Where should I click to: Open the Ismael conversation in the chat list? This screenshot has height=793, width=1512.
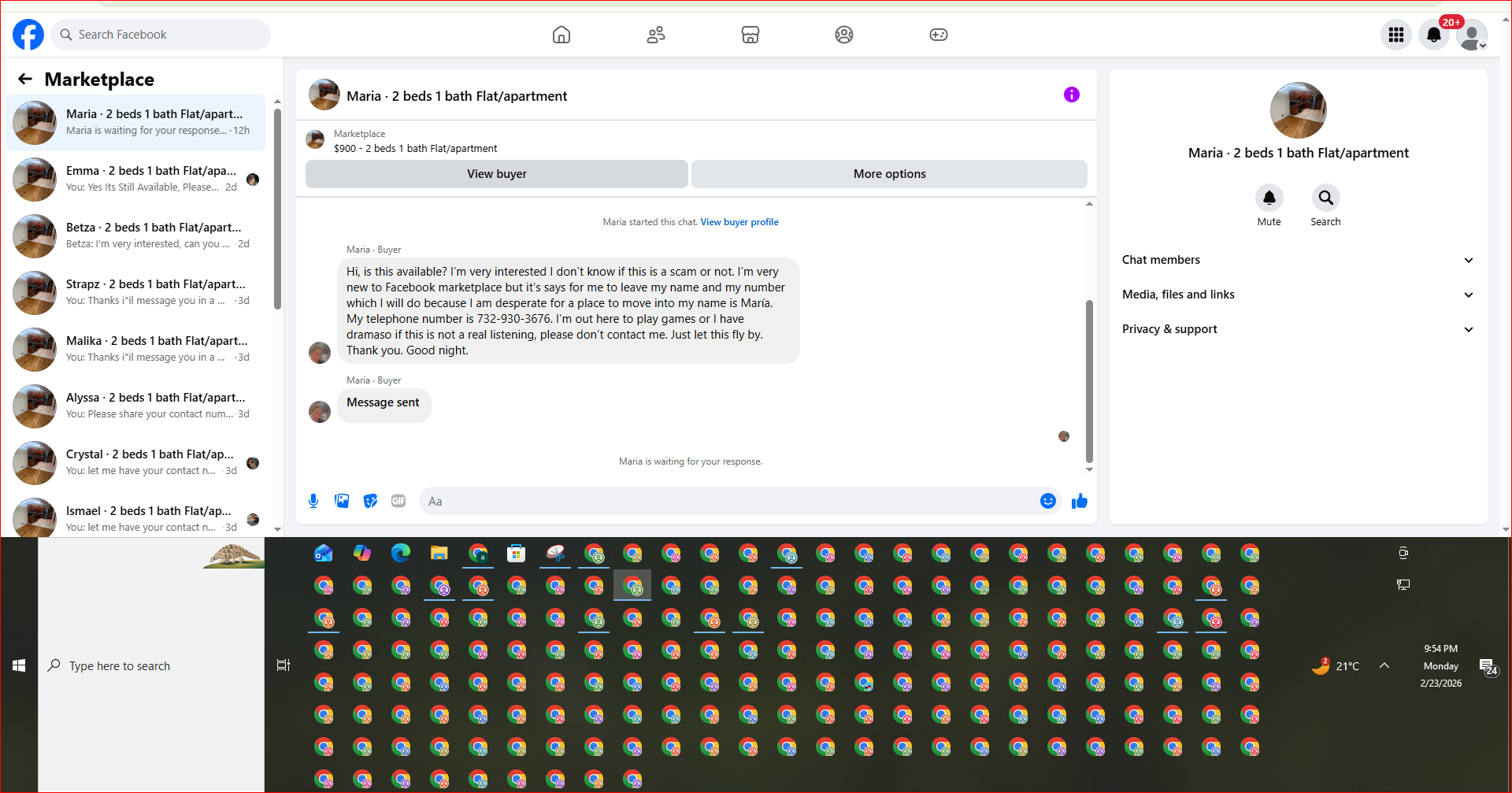(x=136, y=516)
